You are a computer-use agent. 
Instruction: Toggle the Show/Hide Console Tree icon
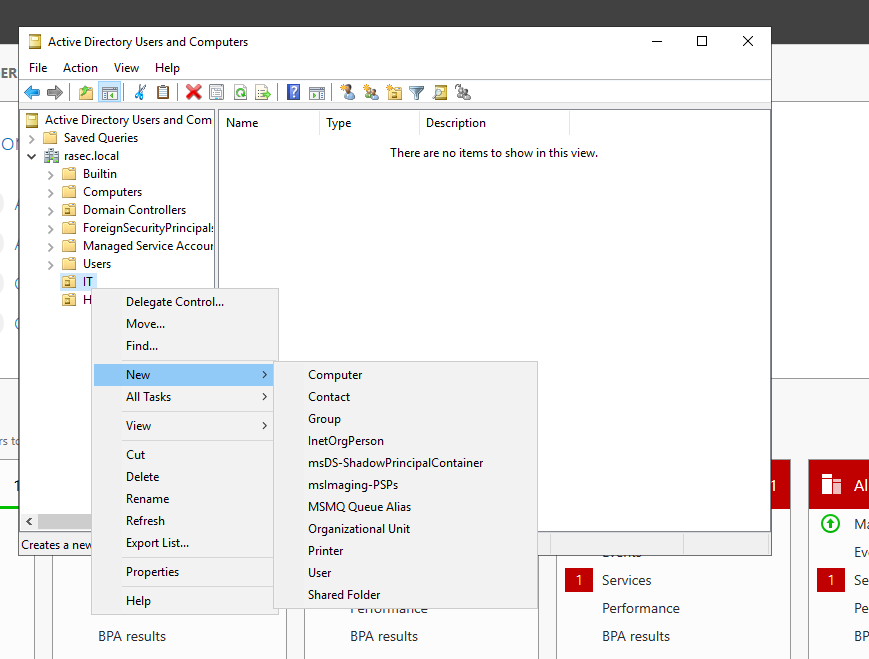click(x=110, y=93)
